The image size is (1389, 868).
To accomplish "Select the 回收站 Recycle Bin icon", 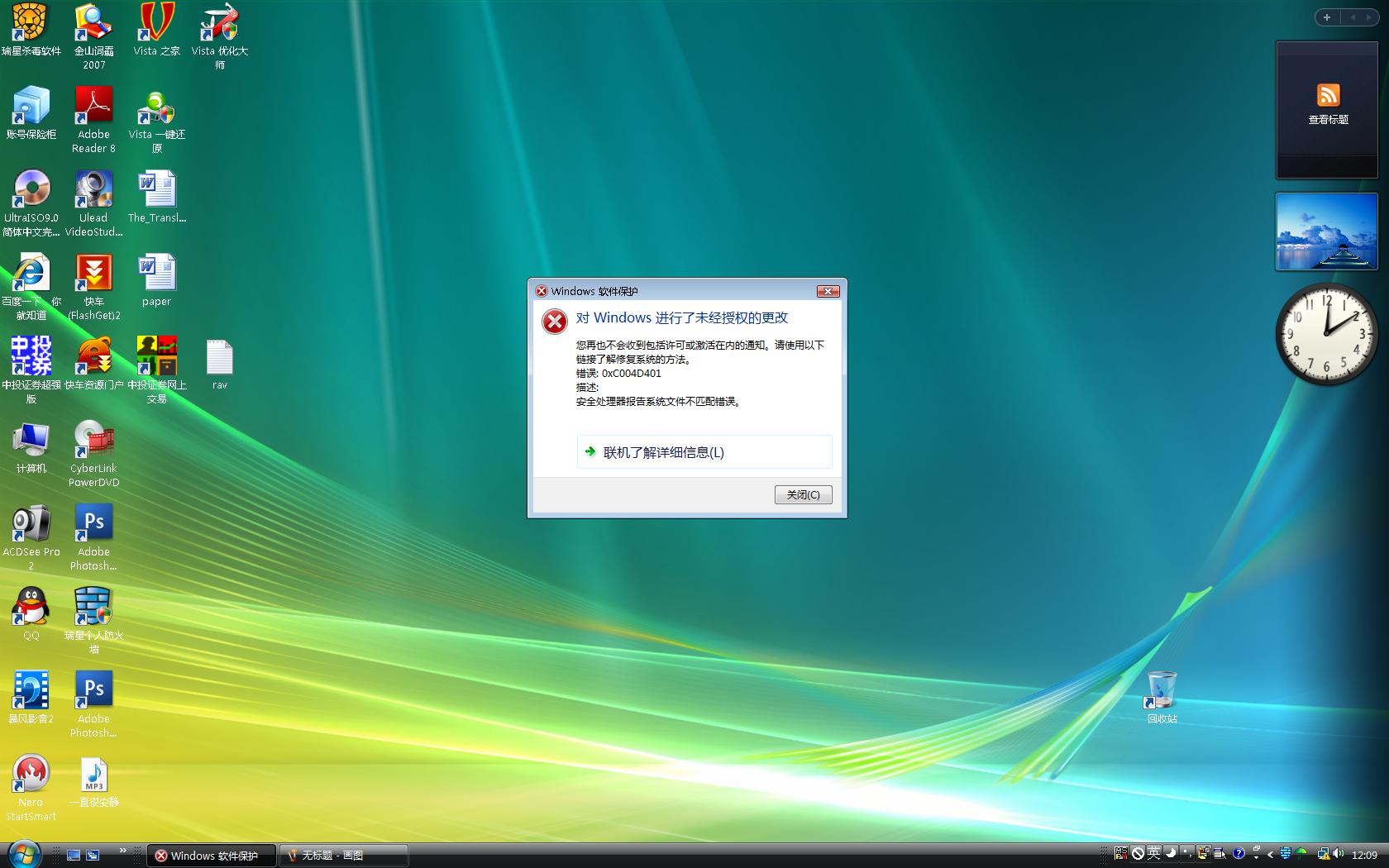I will click(x=1162, y=698).
